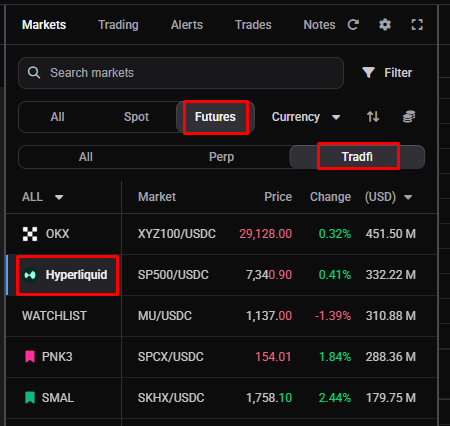Open the SMAL watchlist
The width and height of the screenshot is (450, 426).
click(x=64, y=398)
